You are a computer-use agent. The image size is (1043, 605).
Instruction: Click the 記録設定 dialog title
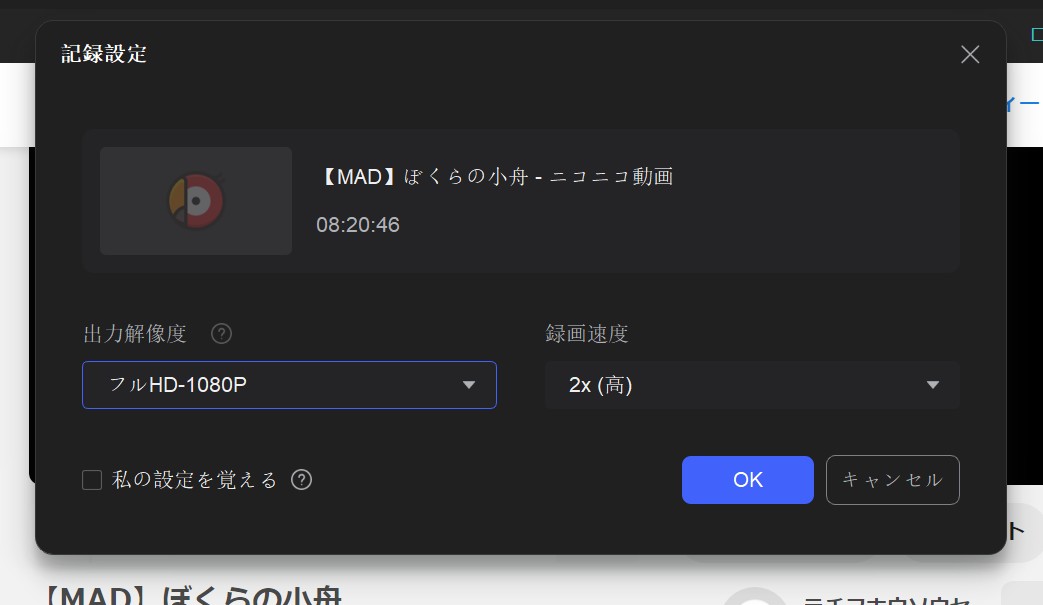click(104, 54)
